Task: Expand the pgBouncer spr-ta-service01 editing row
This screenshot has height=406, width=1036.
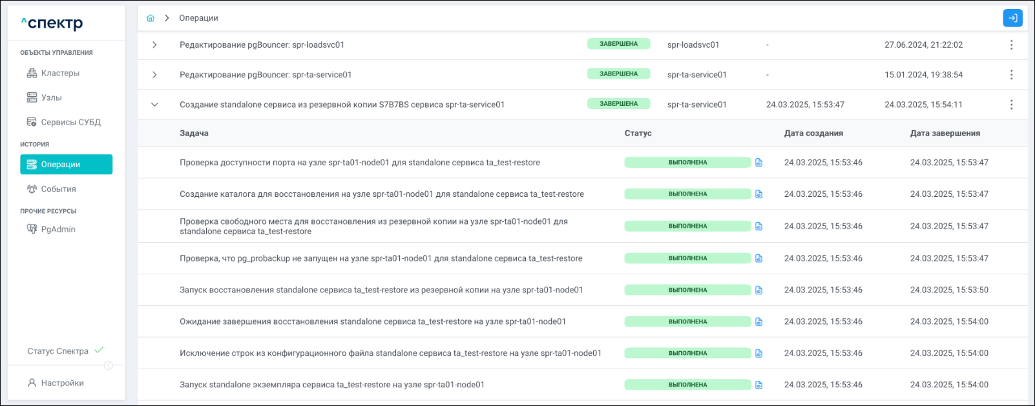Action: 155,75
